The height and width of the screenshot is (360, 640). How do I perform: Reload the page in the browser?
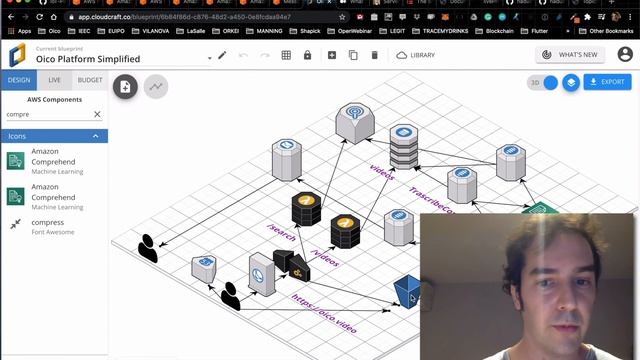39,17
